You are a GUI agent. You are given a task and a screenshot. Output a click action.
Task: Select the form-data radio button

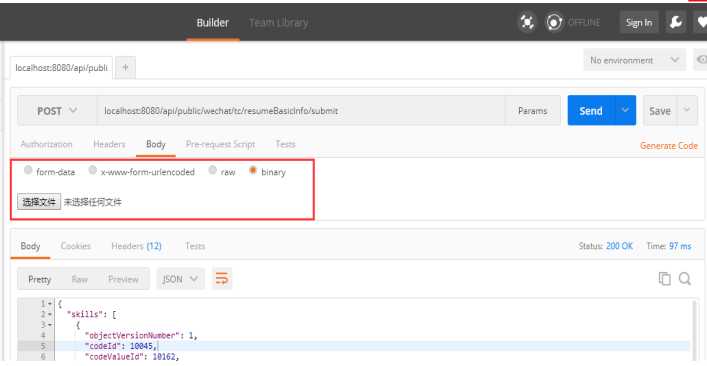point(28,170)
